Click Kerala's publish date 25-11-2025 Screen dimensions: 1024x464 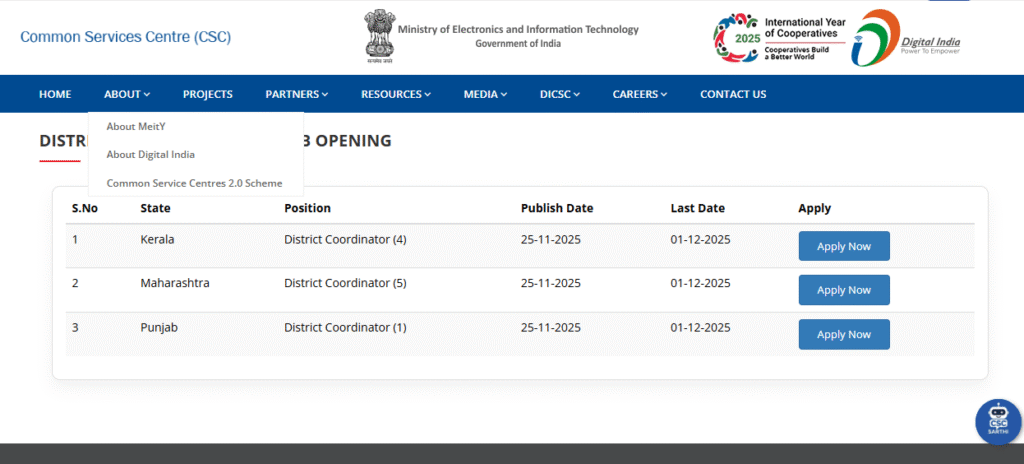551,240
